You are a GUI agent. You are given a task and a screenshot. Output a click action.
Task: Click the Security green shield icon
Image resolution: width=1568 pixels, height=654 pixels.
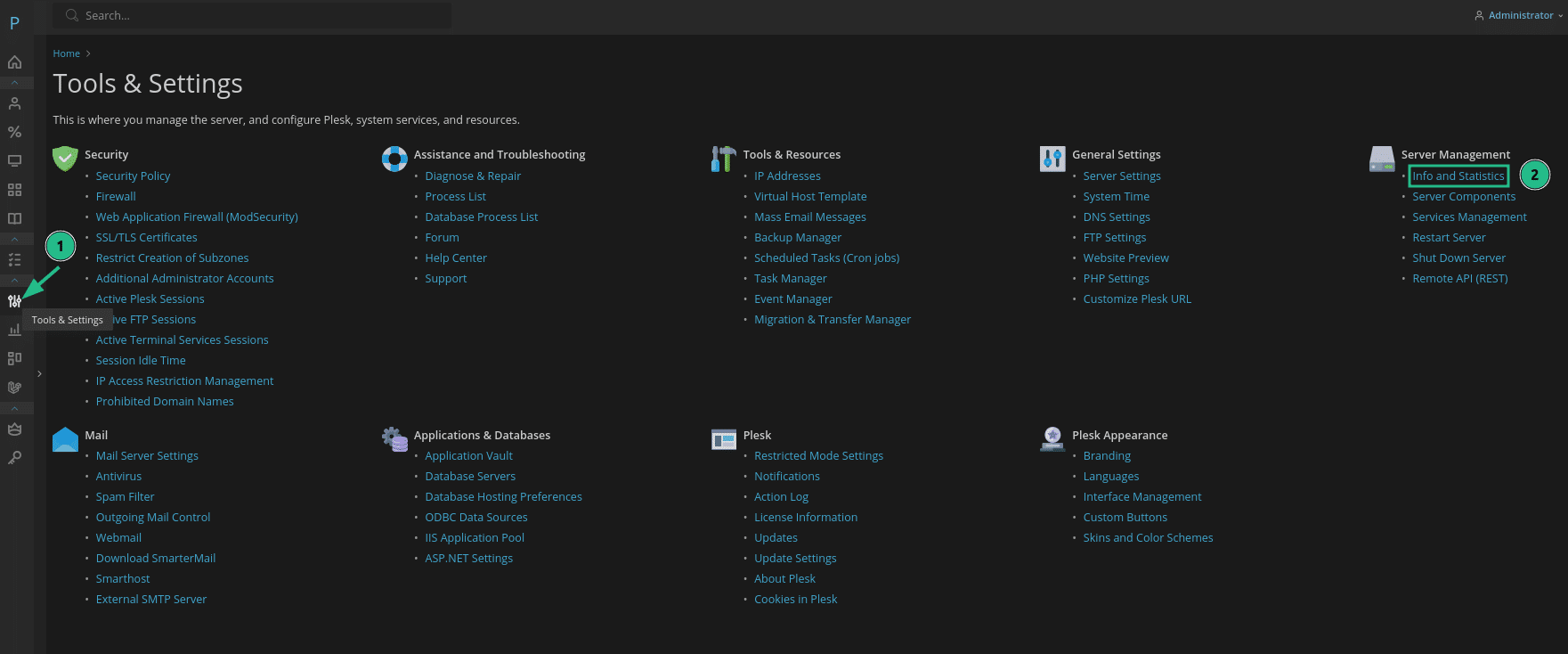pyautogui.click(x=65, y=159)
